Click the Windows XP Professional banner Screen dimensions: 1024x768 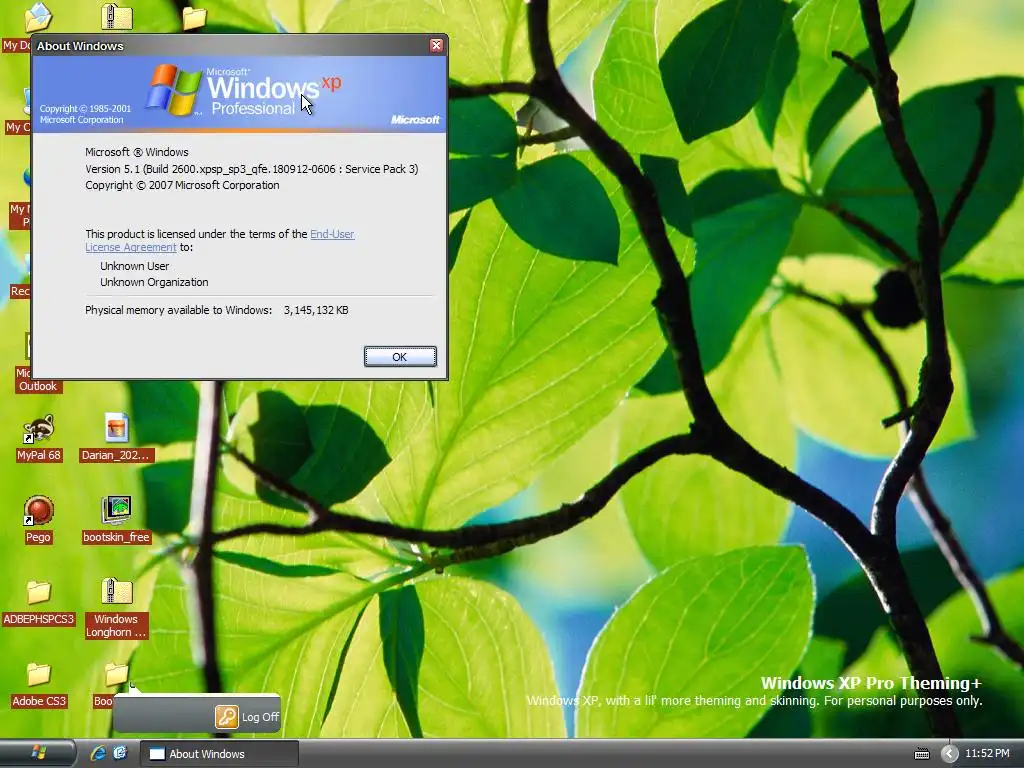pos(240,94)
